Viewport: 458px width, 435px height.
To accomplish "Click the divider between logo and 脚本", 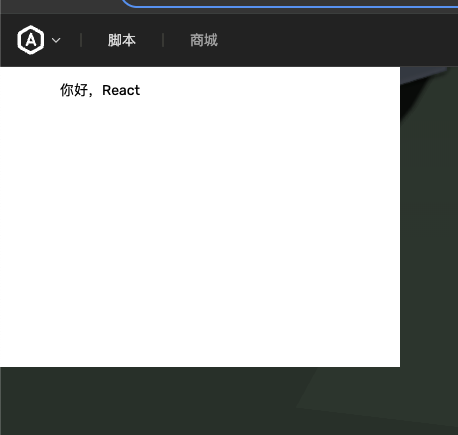I will (x=81, y=40).
